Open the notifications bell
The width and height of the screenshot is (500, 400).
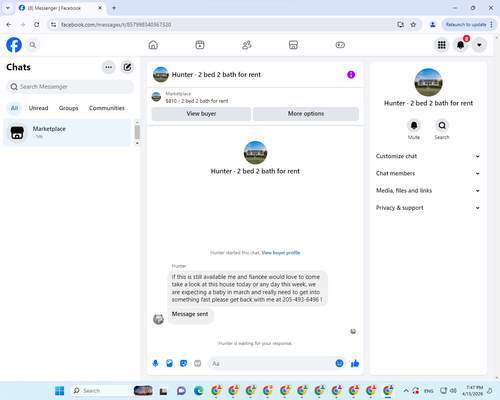point(460,45)
